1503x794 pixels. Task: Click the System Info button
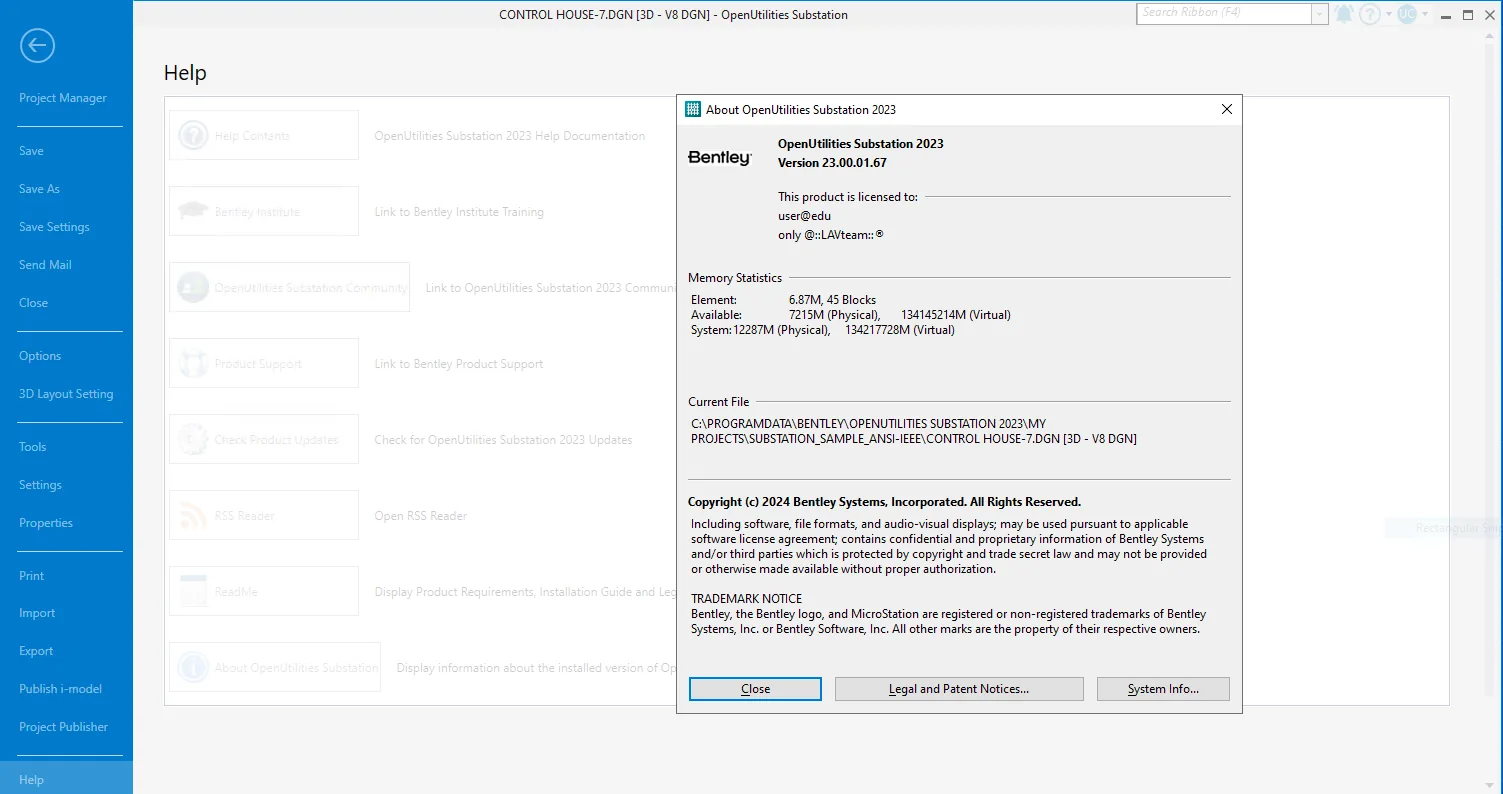(1163, 689)
